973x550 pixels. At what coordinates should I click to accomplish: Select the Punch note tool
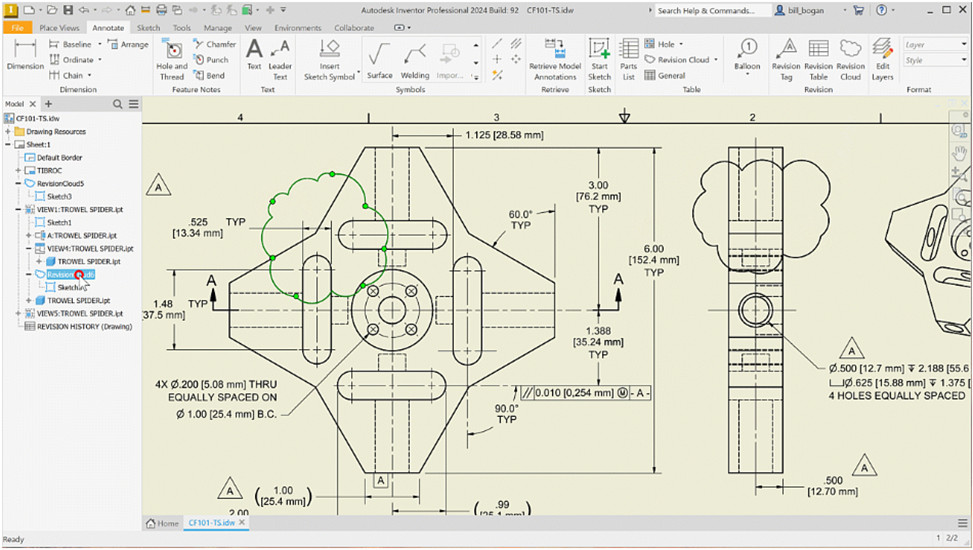210,60
